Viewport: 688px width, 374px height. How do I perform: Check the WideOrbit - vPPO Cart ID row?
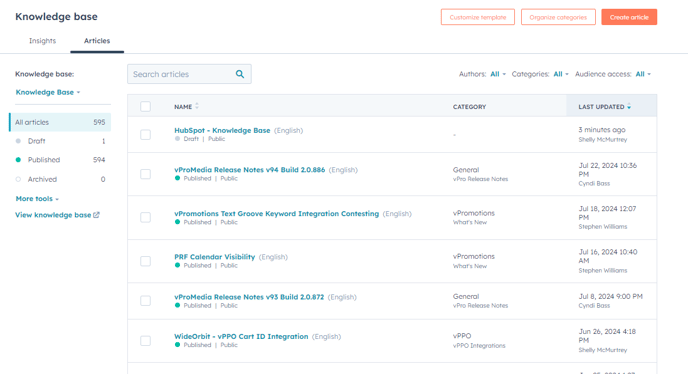[145, 341]
